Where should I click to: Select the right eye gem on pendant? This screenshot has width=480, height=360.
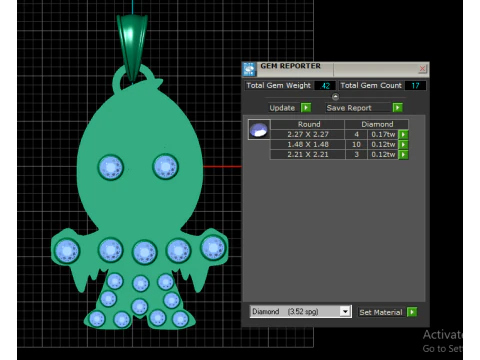click(166, 166)
